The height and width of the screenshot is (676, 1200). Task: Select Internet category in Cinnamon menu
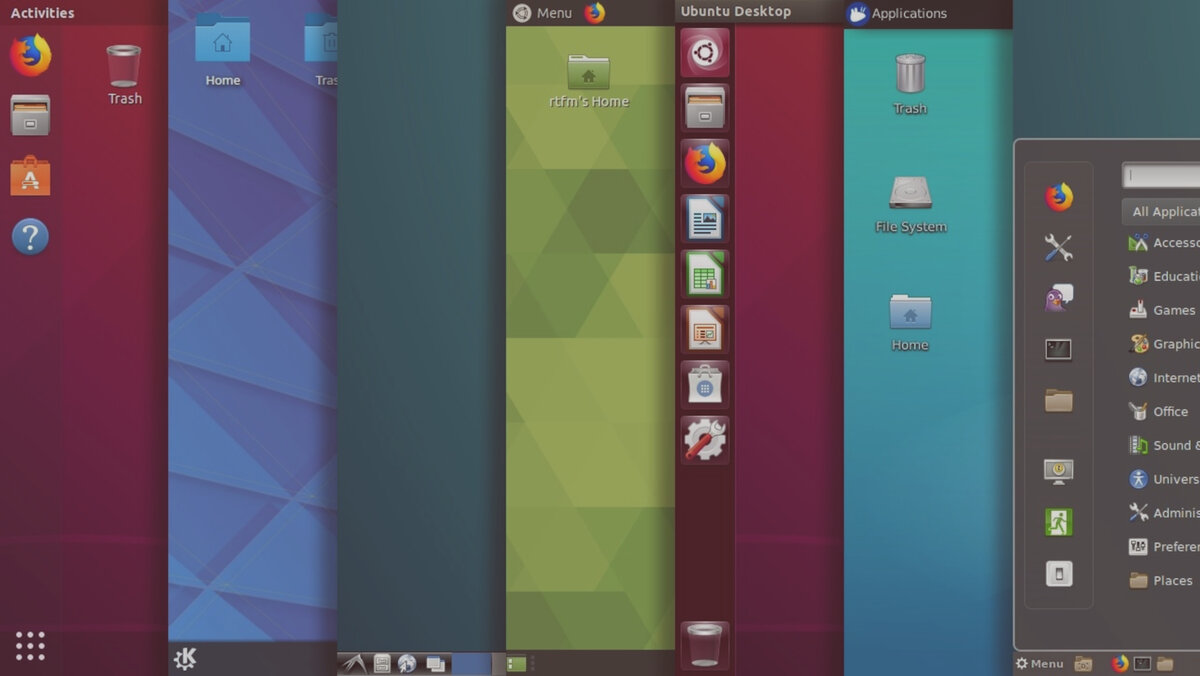(1162, 378)
